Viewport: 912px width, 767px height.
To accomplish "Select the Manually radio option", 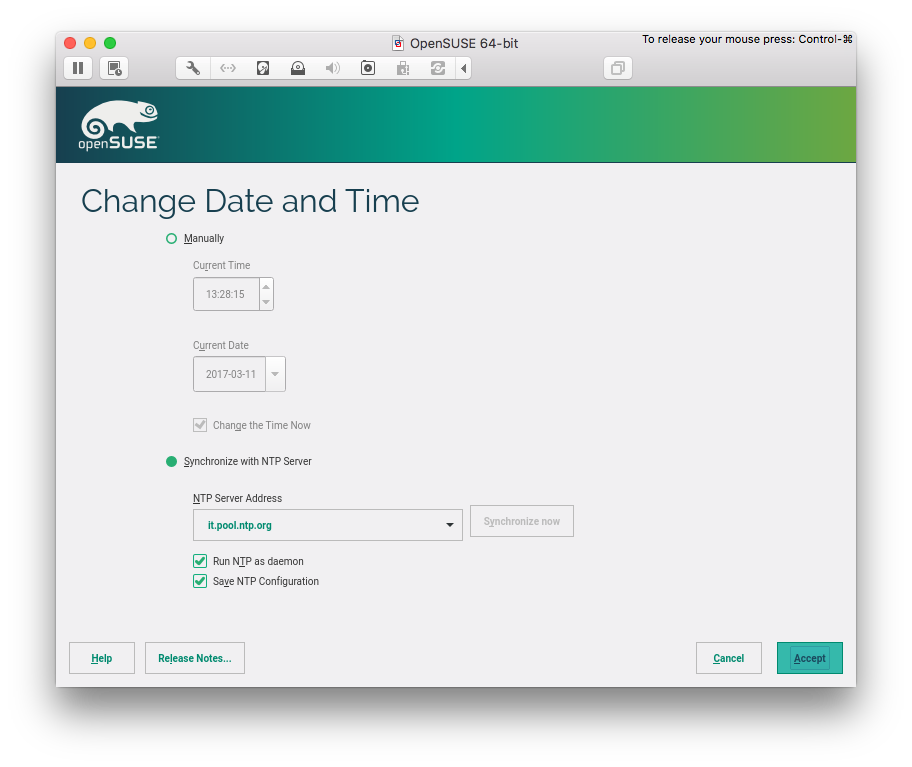I will (171, 238).
